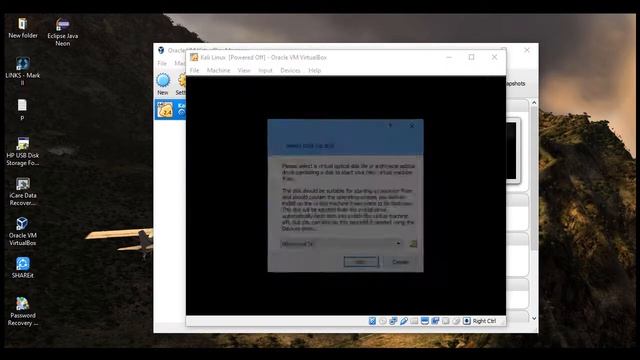This screenshot has height=360, width=640.
Task: Click the network adapter status bar icon
Action: point(393,321)
